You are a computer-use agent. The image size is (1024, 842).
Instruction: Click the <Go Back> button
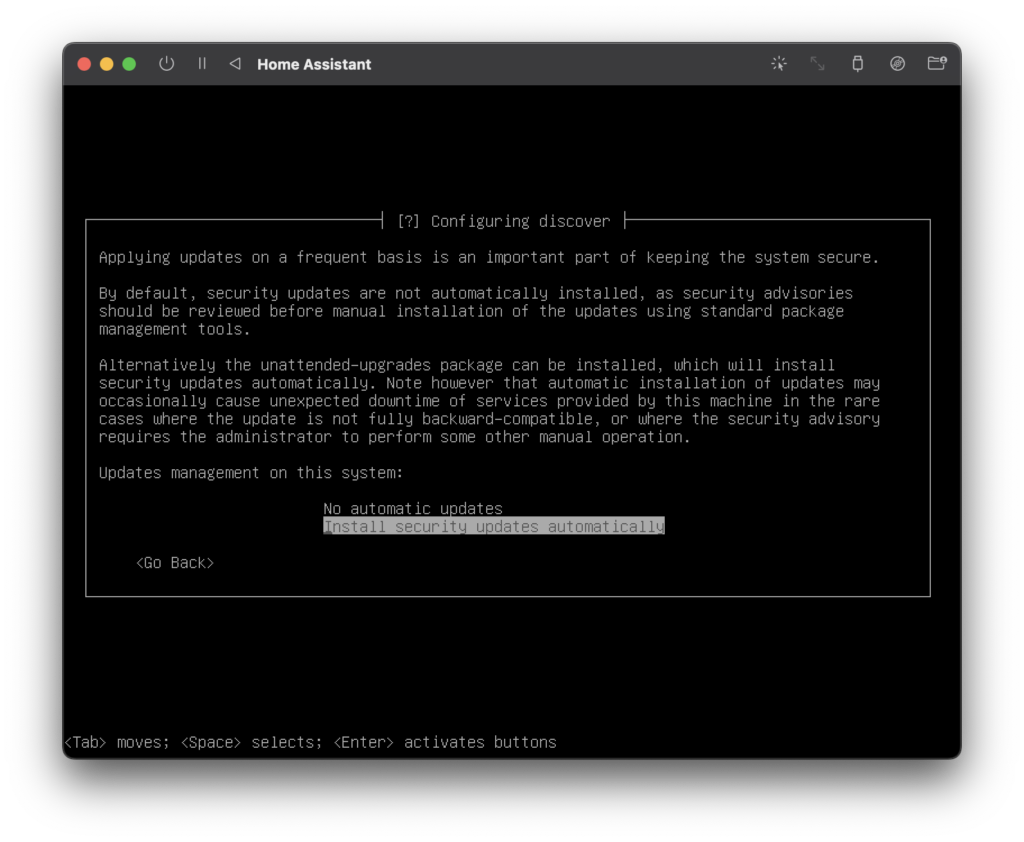(175, 562)
